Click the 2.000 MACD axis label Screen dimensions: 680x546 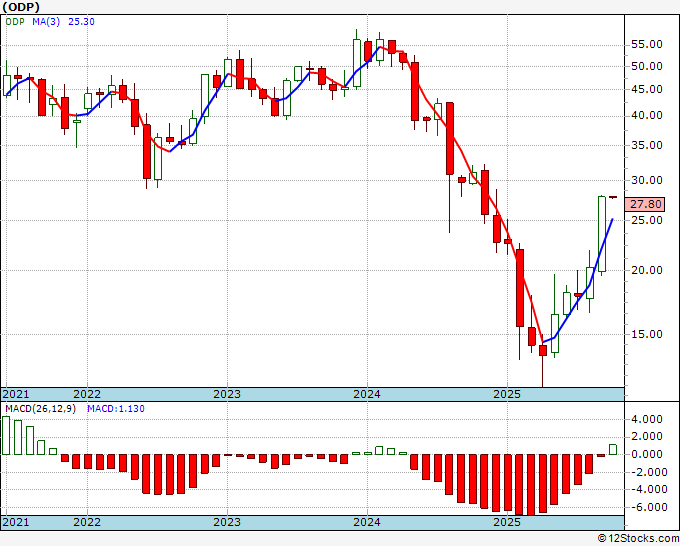pyautogui.click(x=647, y=437)
